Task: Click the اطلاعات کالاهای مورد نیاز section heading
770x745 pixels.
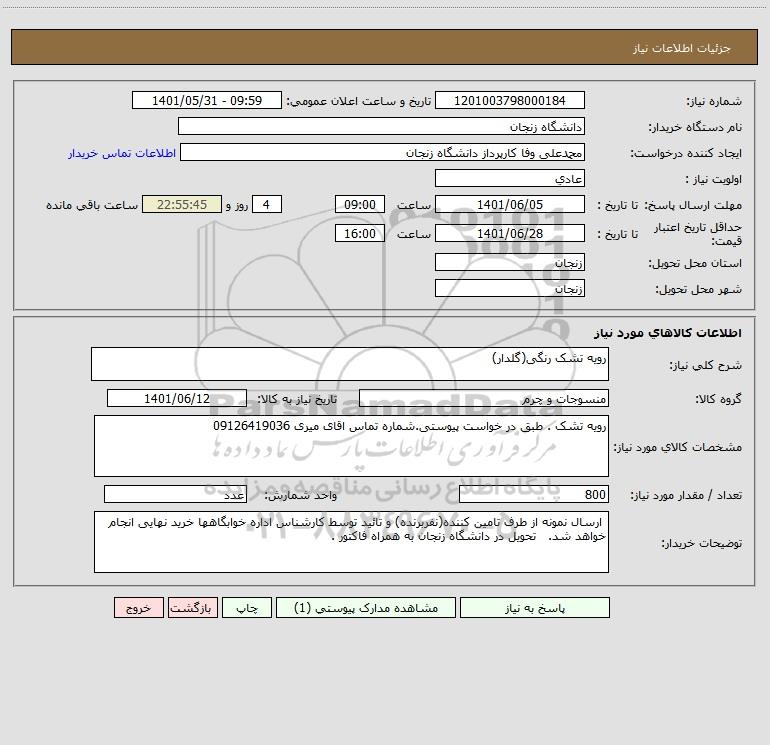Action: click(x=668, y=333)
